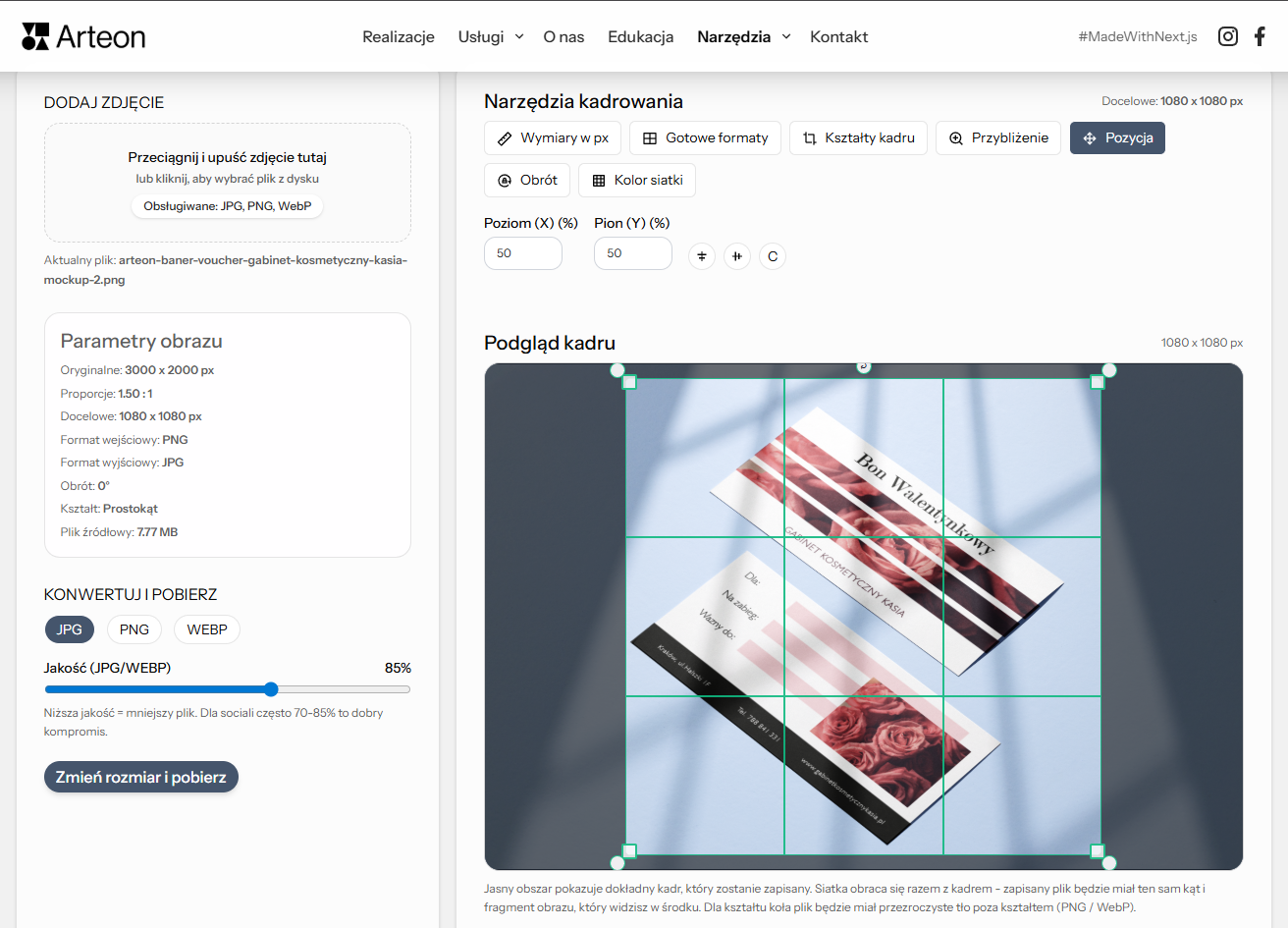Viewport: 1288px width, 928px height.
Task: Click the C reset icon for position
Action: [773, 256]
